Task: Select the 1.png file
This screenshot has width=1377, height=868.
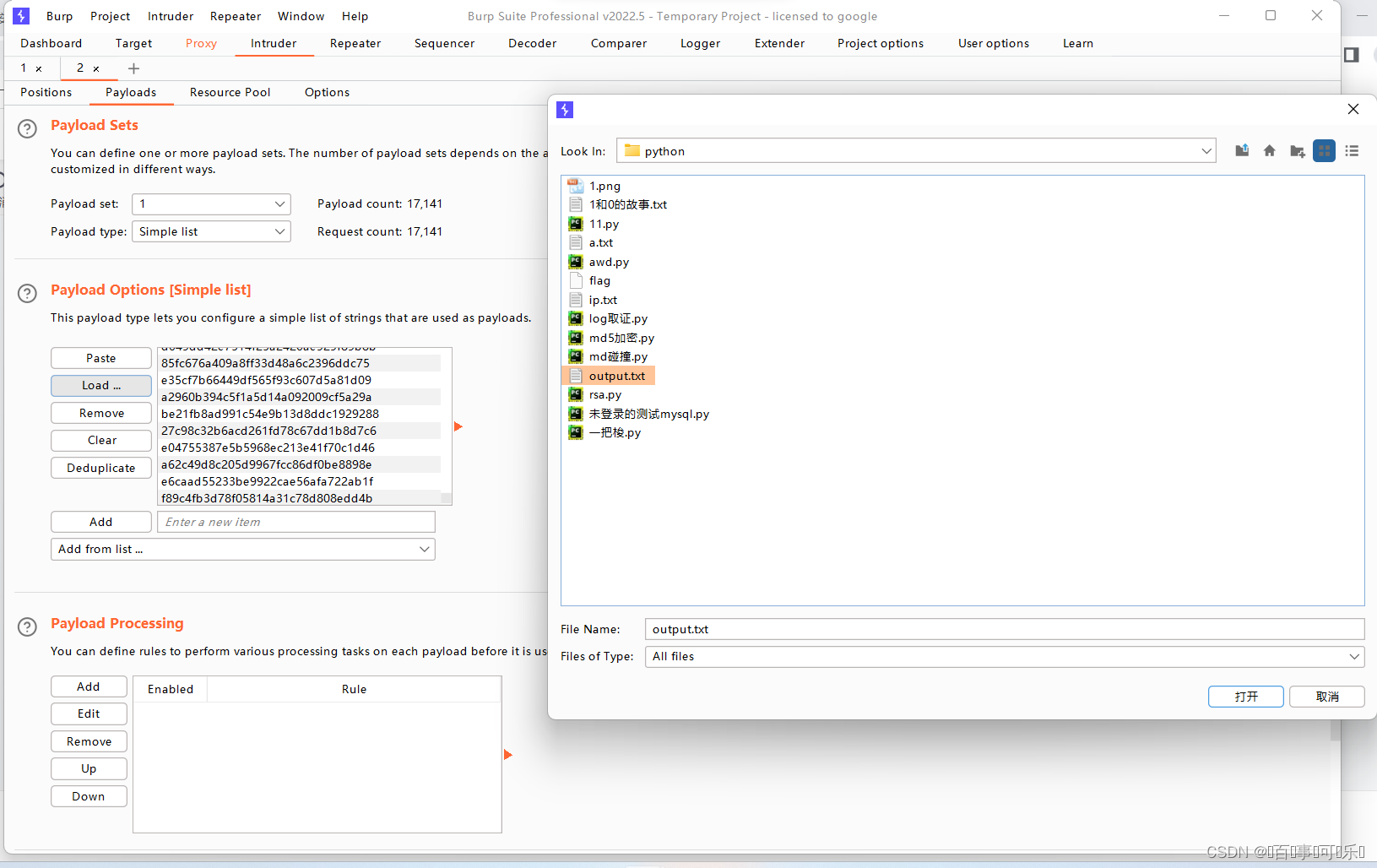Action: tap(604, 186)
